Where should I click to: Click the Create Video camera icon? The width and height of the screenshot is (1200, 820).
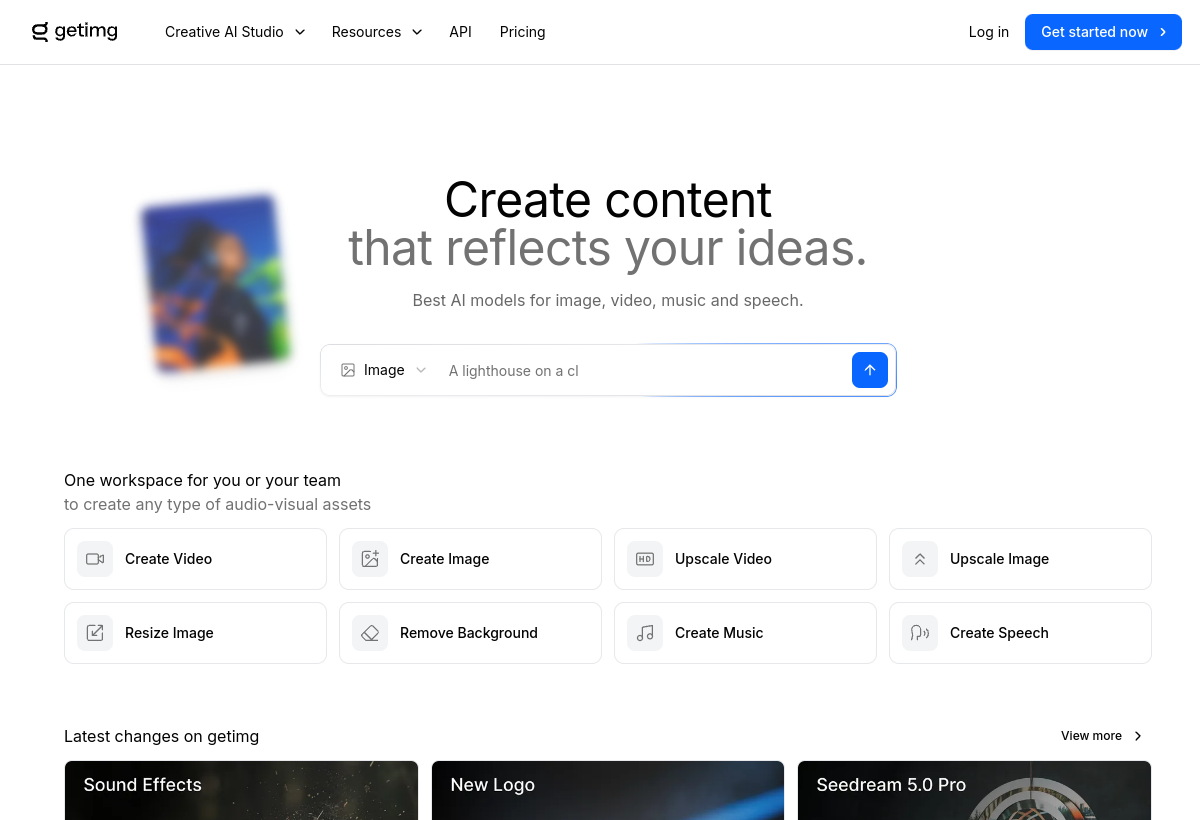pos(95,559)
